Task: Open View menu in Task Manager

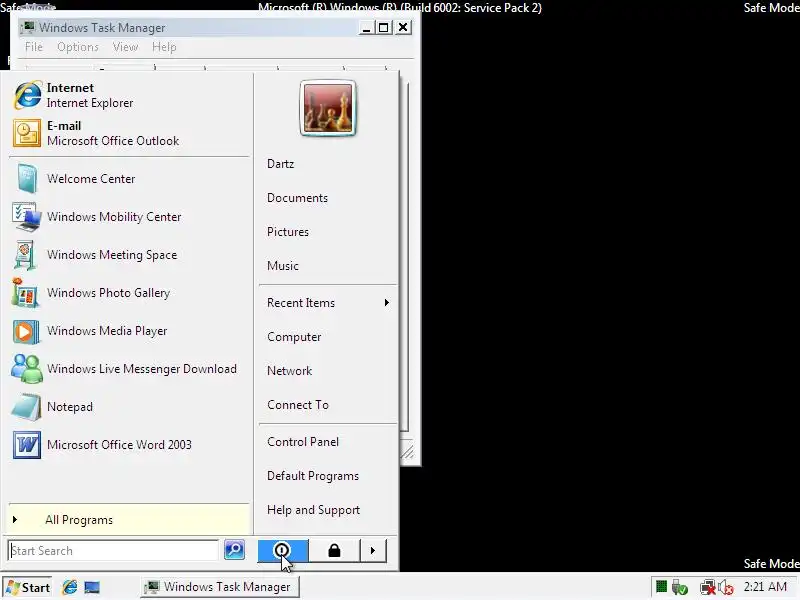Action: (126, 47)
